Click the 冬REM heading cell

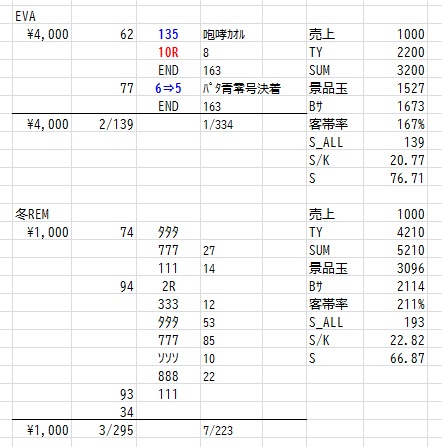tap(32, 214)
